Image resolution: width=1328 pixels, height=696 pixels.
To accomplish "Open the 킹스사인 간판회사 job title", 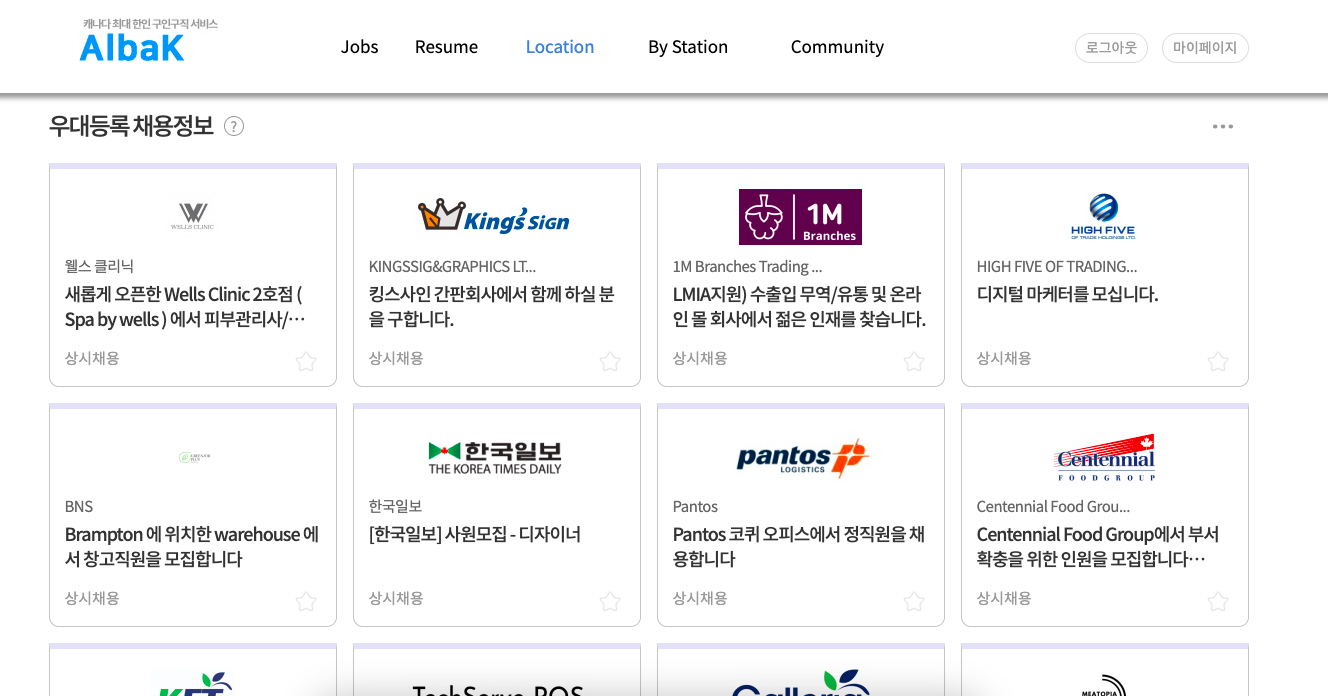I will (492, 307).
